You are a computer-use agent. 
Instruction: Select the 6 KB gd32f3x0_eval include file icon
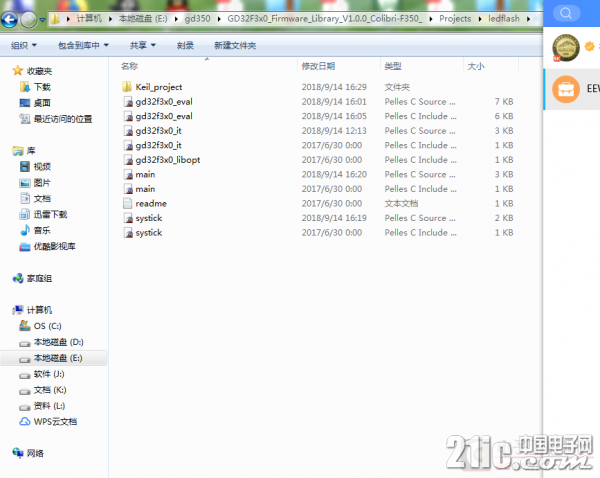(128, 116)
